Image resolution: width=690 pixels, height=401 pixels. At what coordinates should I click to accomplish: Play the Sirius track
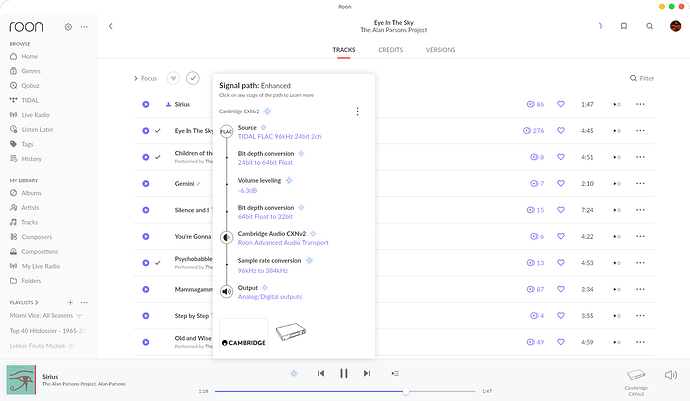point(146,104)
